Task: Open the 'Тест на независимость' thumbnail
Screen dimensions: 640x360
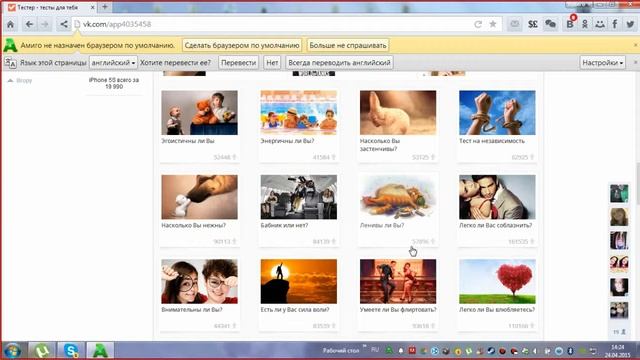Action: (x=497, y=113)
